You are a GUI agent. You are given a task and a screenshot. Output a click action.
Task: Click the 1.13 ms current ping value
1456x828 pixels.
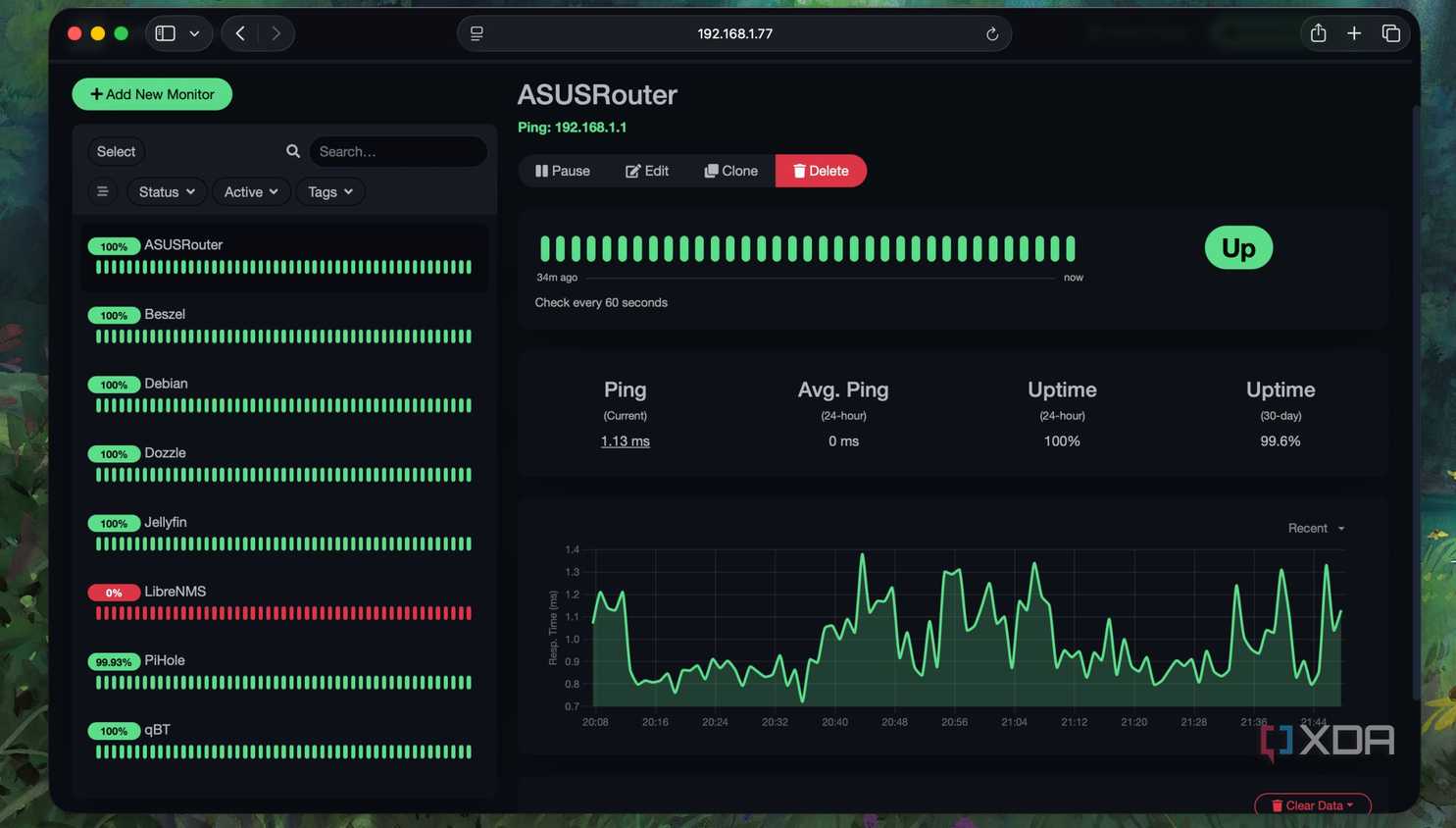625,441
